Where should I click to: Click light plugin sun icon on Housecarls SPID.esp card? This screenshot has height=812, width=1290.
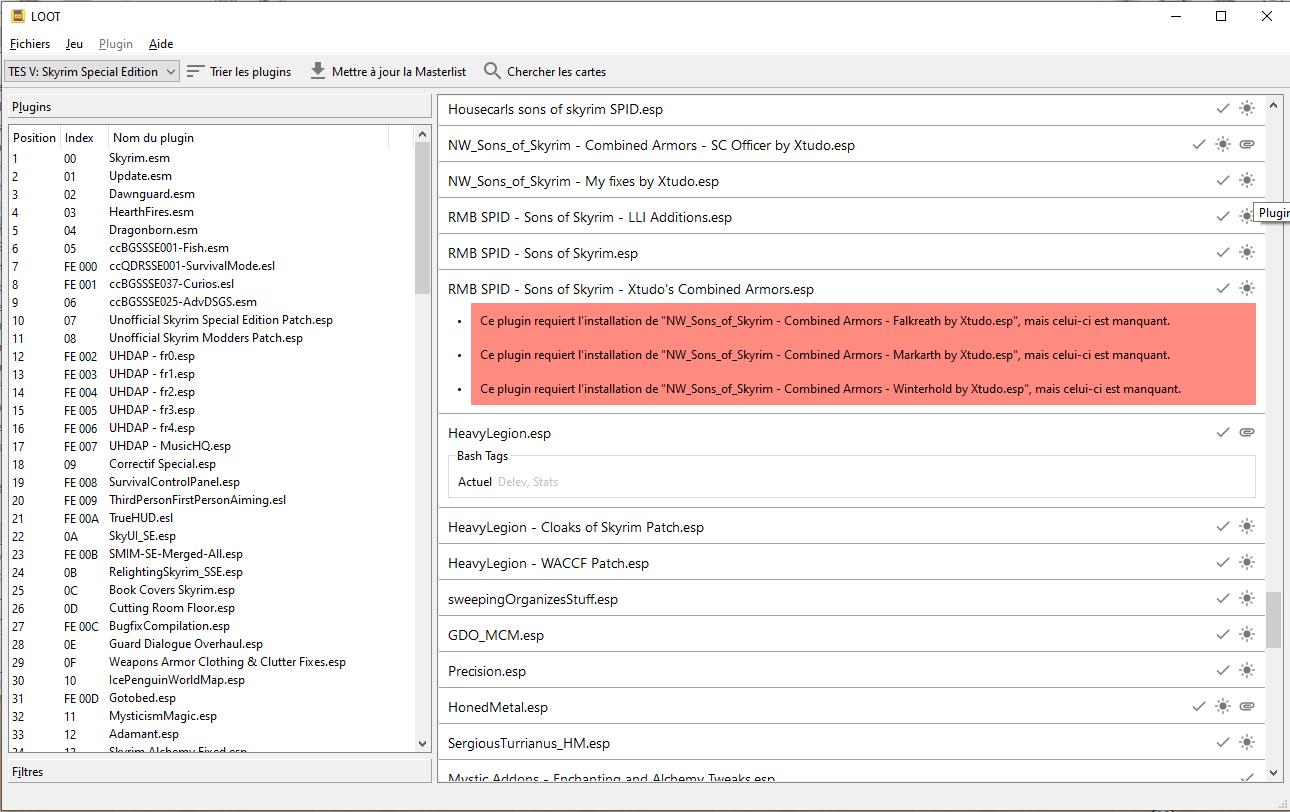[1246, 108]
